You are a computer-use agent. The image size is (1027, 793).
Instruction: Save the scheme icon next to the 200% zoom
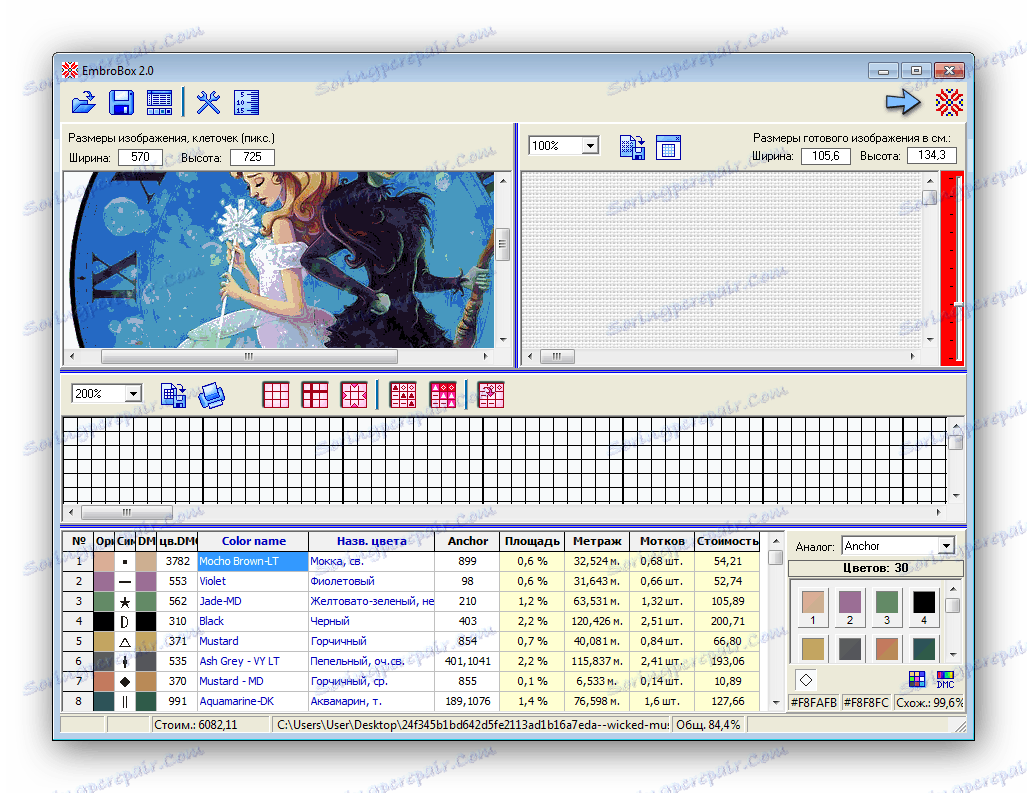pos(174,395)
